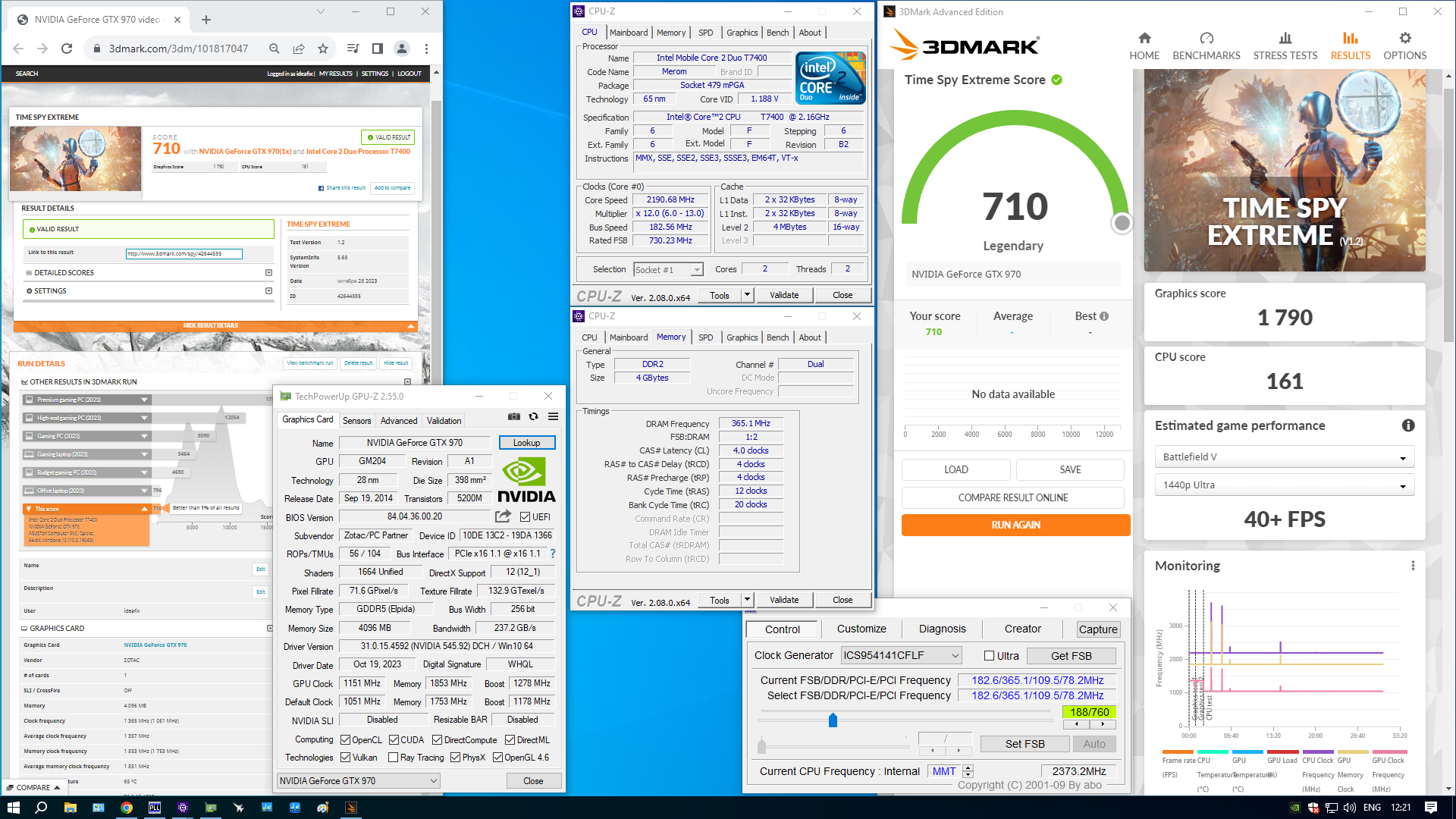This screenshot has width=1456, height=819.
Task: Toggle the CUDA checkbox
Action: pyautogui.click(x=394, y=740)
